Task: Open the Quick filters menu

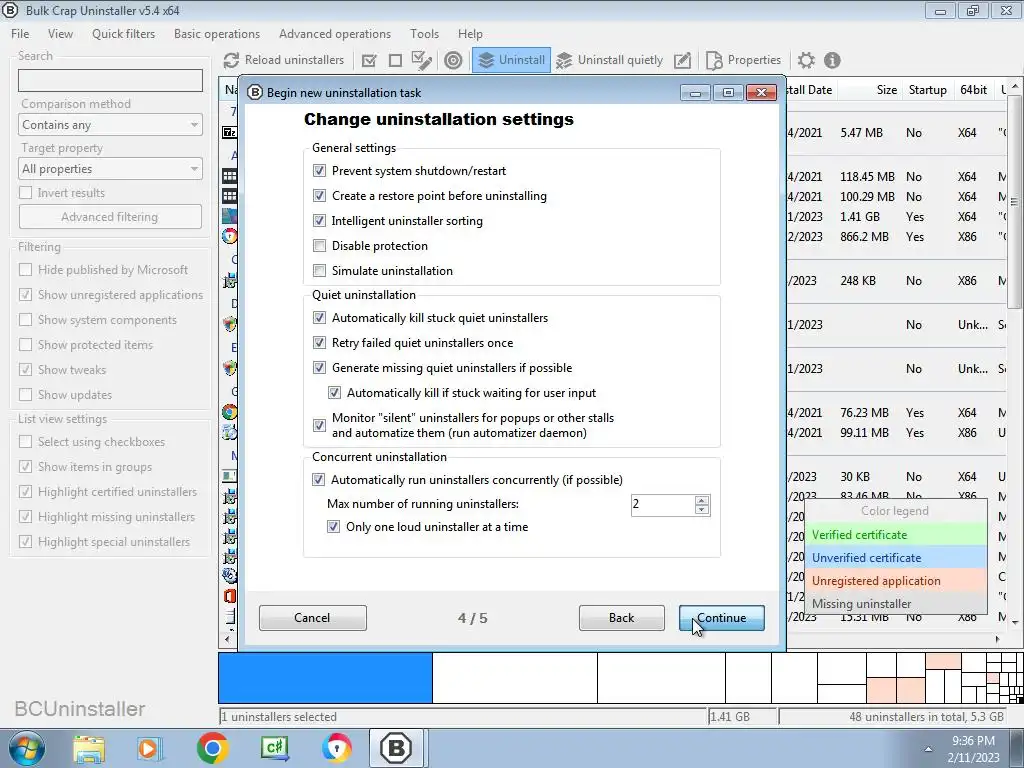Action: click(x=123, y=34)
